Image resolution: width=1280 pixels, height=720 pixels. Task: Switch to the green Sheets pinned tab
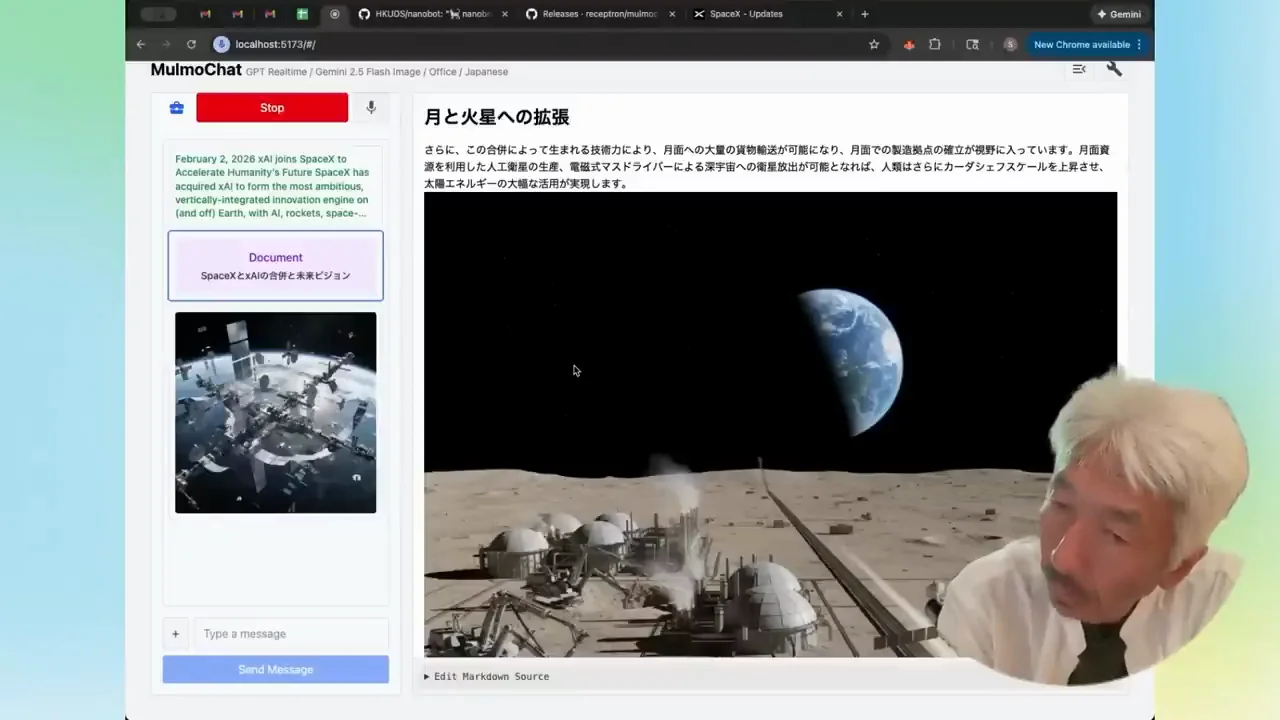coord(302,14)
